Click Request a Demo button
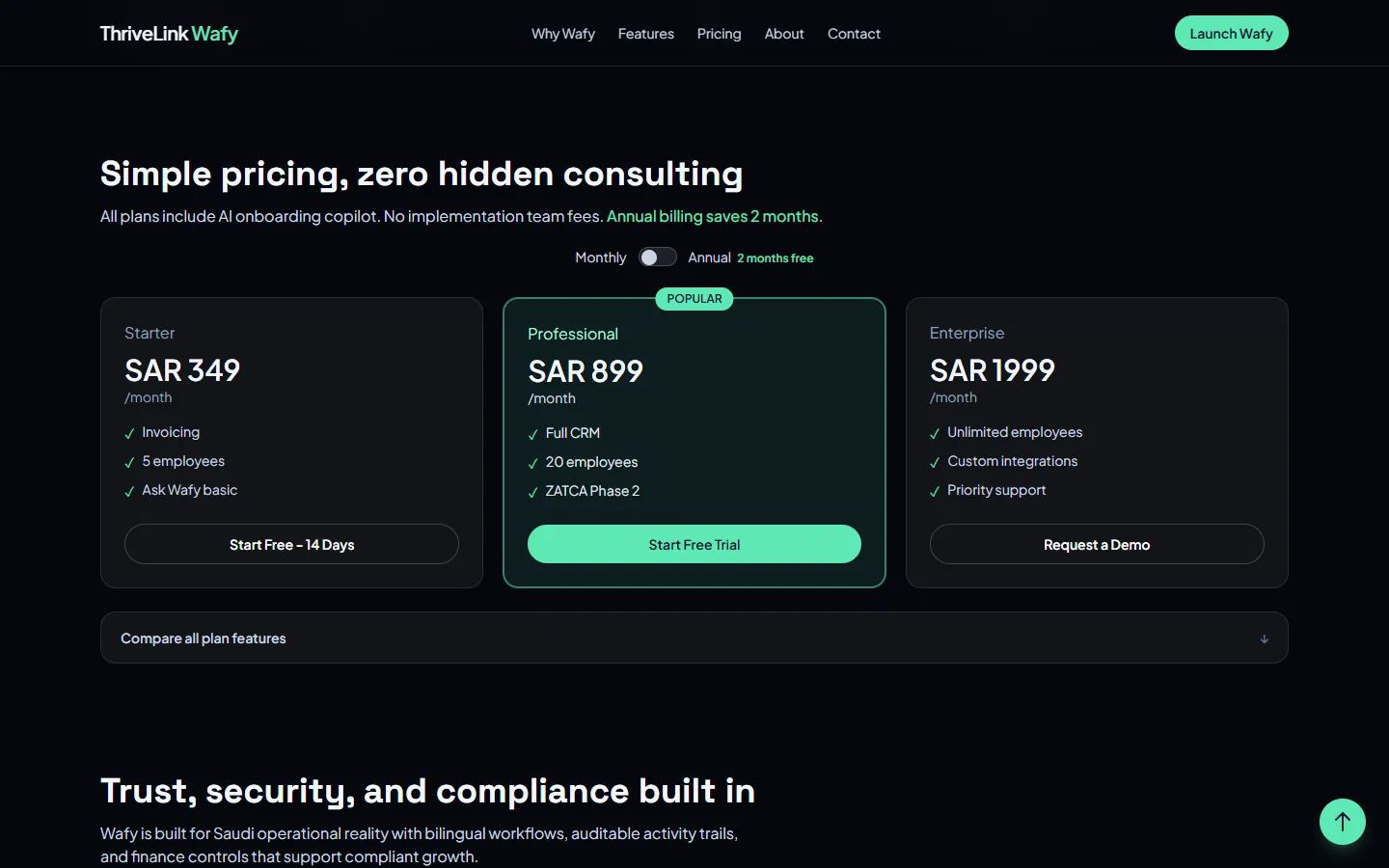Screen dimensions: 1389x868 (1097, 544)
